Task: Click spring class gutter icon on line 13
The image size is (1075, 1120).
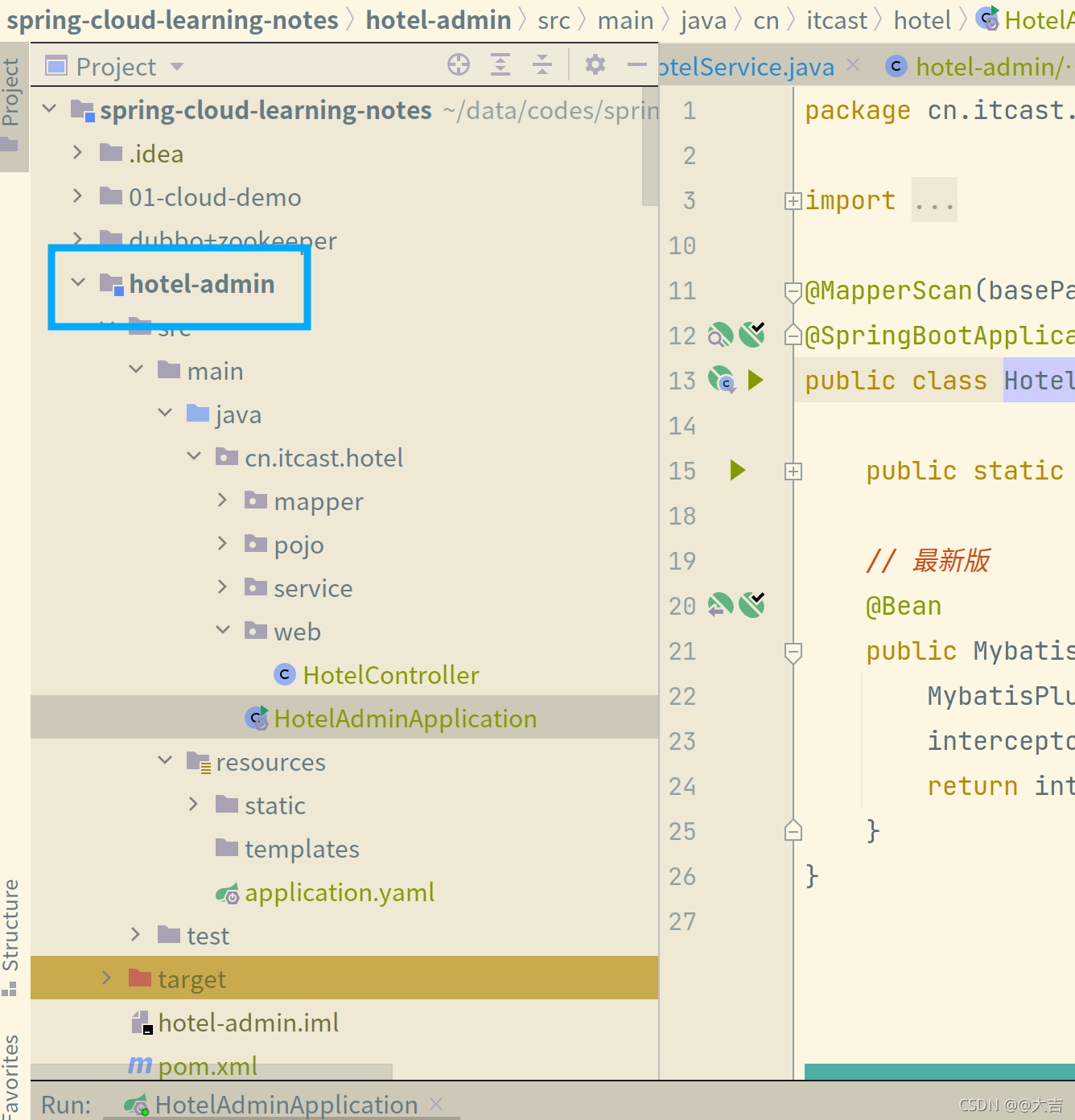Action: coord(722,379)
